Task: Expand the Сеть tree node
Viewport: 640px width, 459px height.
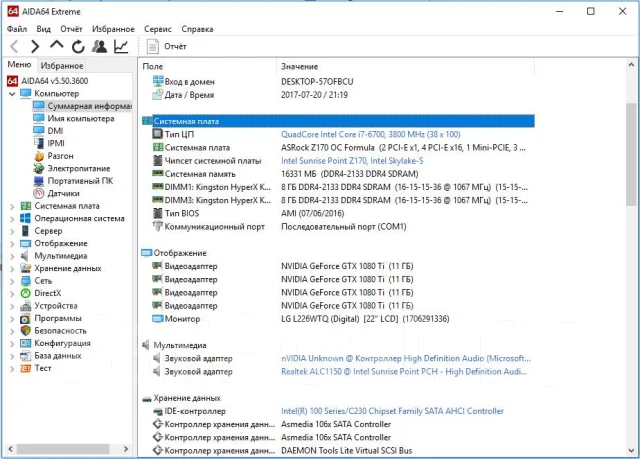Action: pos(12,281)
